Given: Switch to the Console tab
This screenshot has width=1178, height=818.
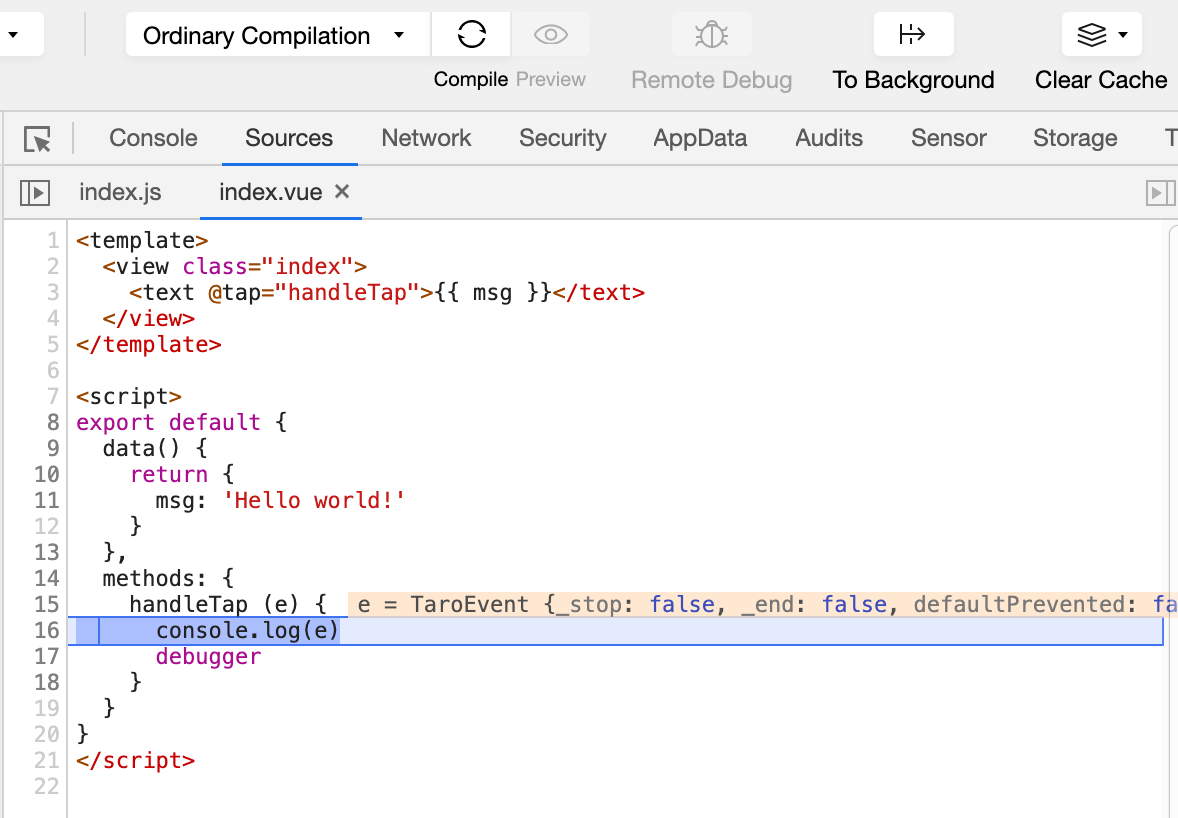Looking at the screenshot, I should click(153, 138).
